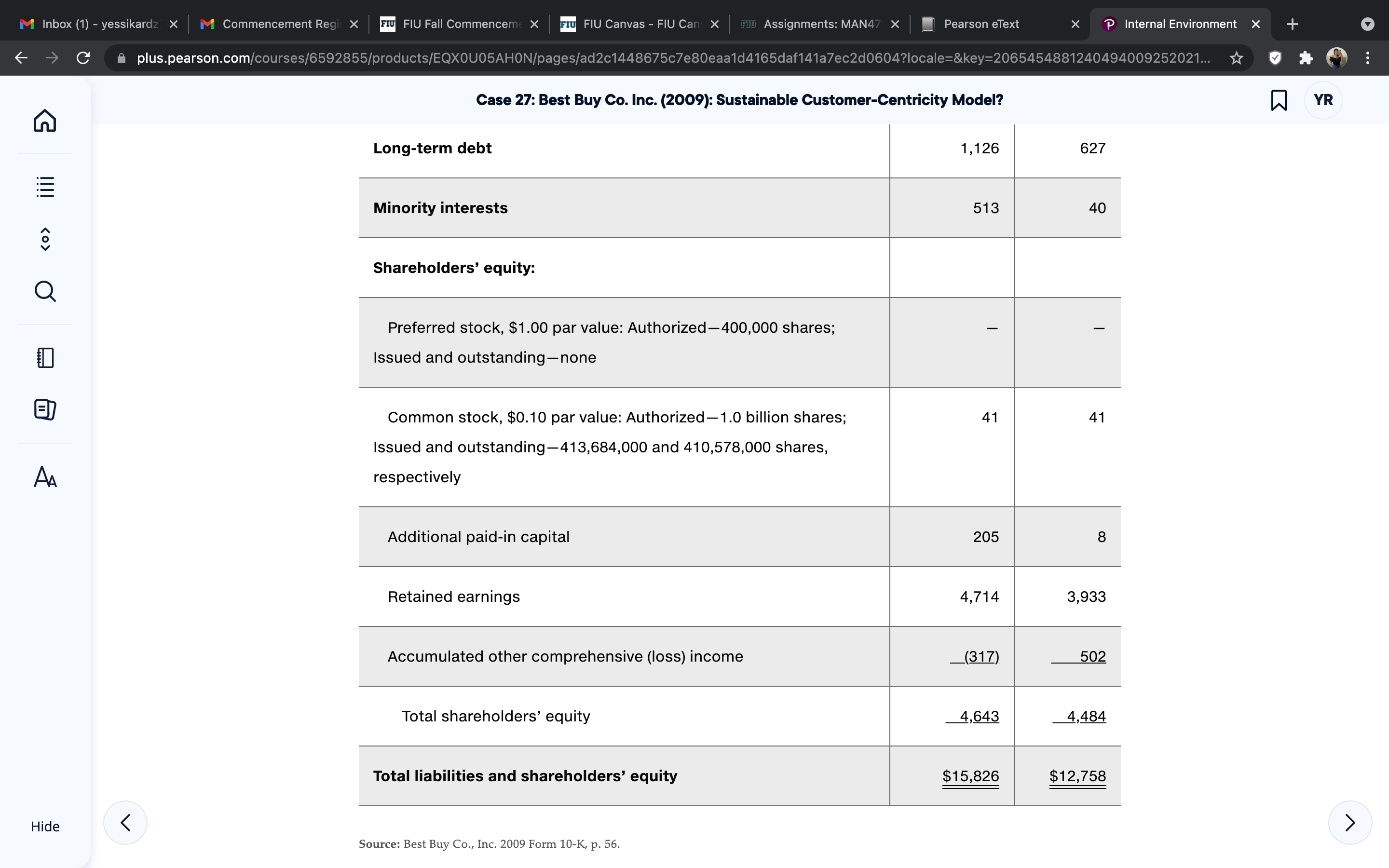Bookmark this page with the bookmark icon
Screen dimensions: 1389x868
pyautogui.click(x=1279, y=100)
